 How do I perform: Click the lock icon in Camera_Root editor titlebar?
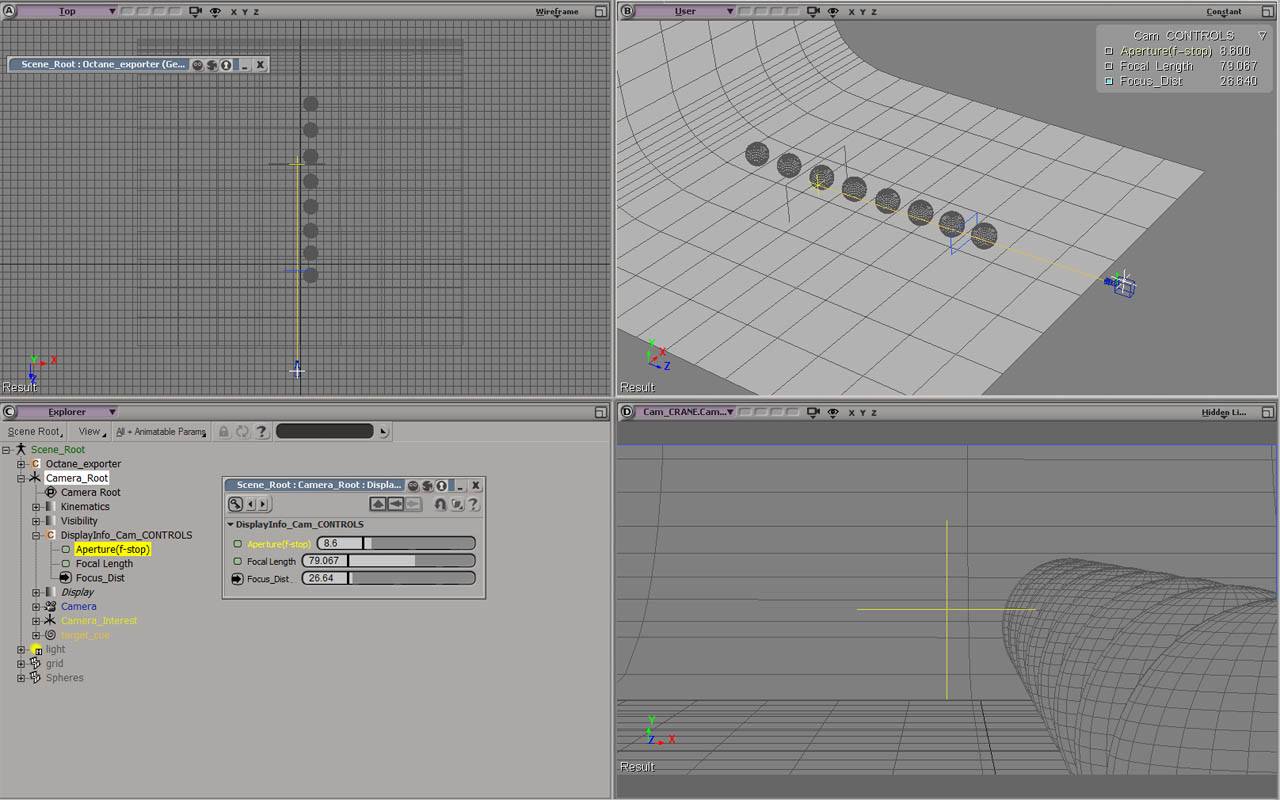441,485
